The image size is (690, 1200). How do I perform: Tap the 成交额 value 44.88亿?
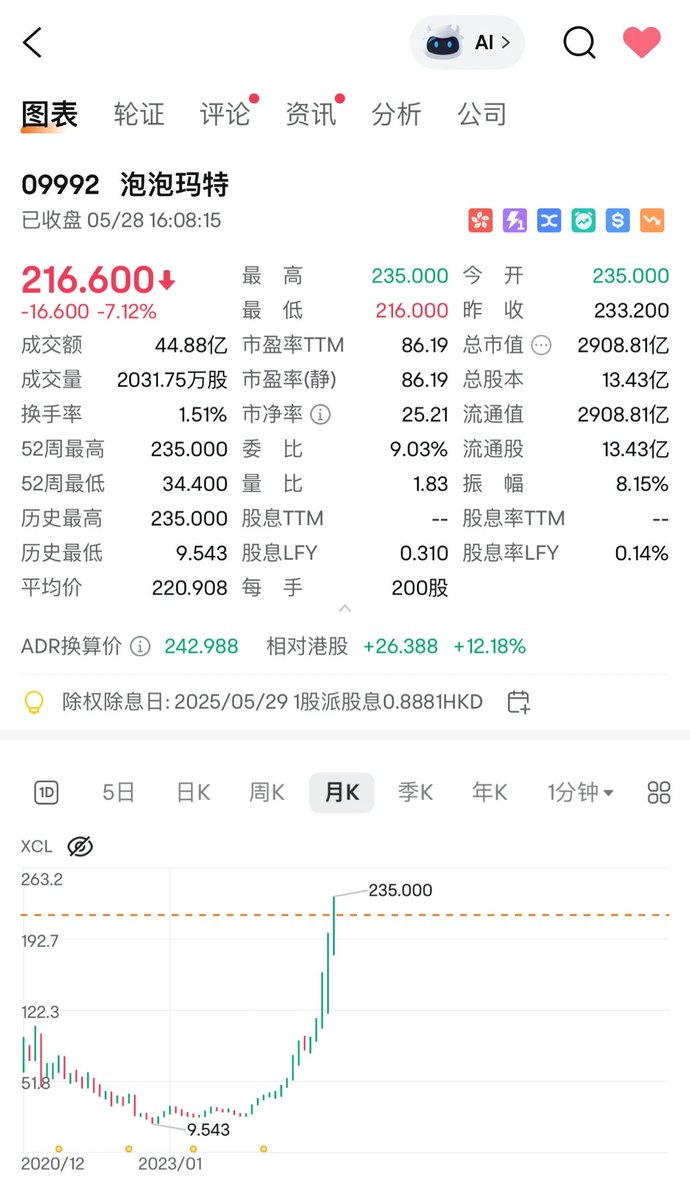[191, 345]
